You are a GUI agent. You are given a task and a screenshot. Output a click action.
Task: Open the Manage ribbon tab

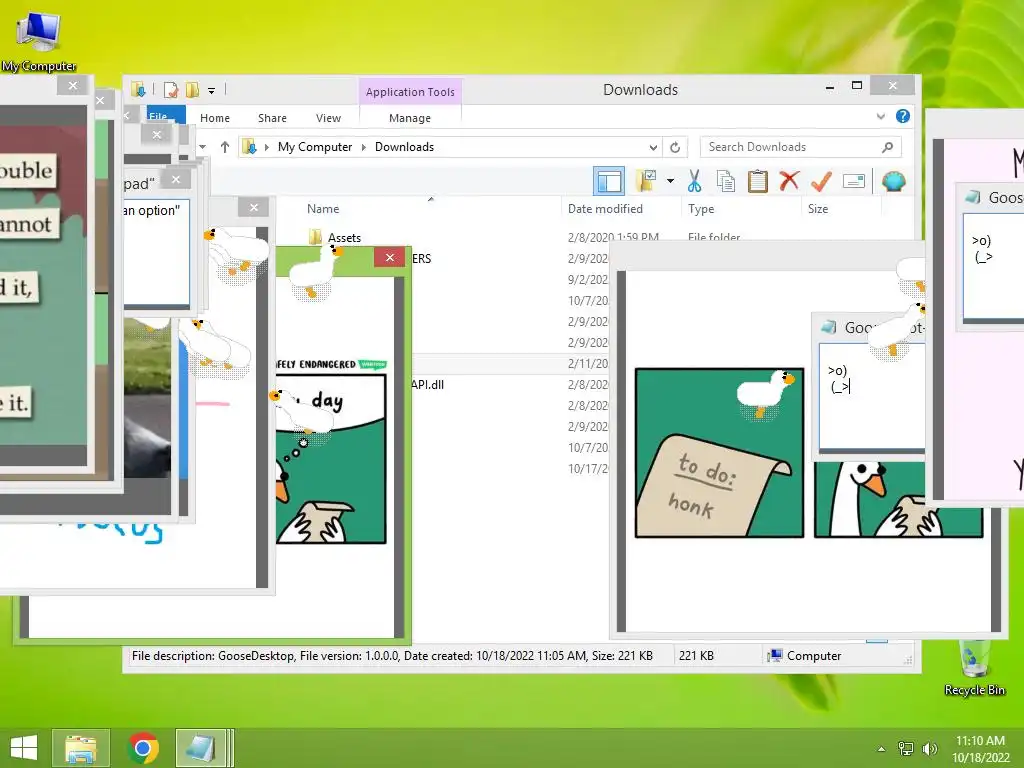point(409,118)
